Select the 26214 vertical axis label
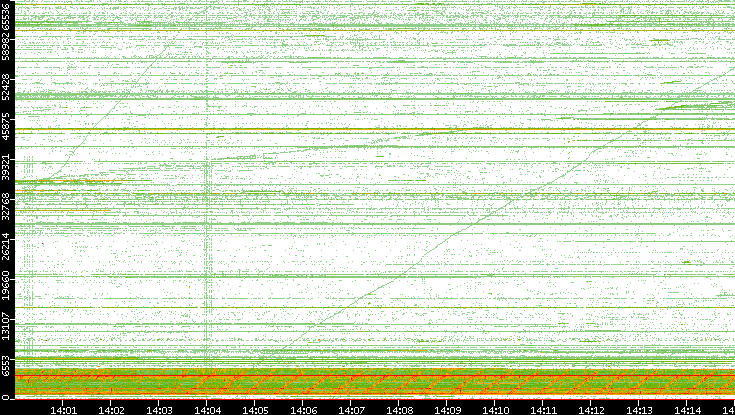The width and height of the screenshot is (735, 415). [5, 246]
